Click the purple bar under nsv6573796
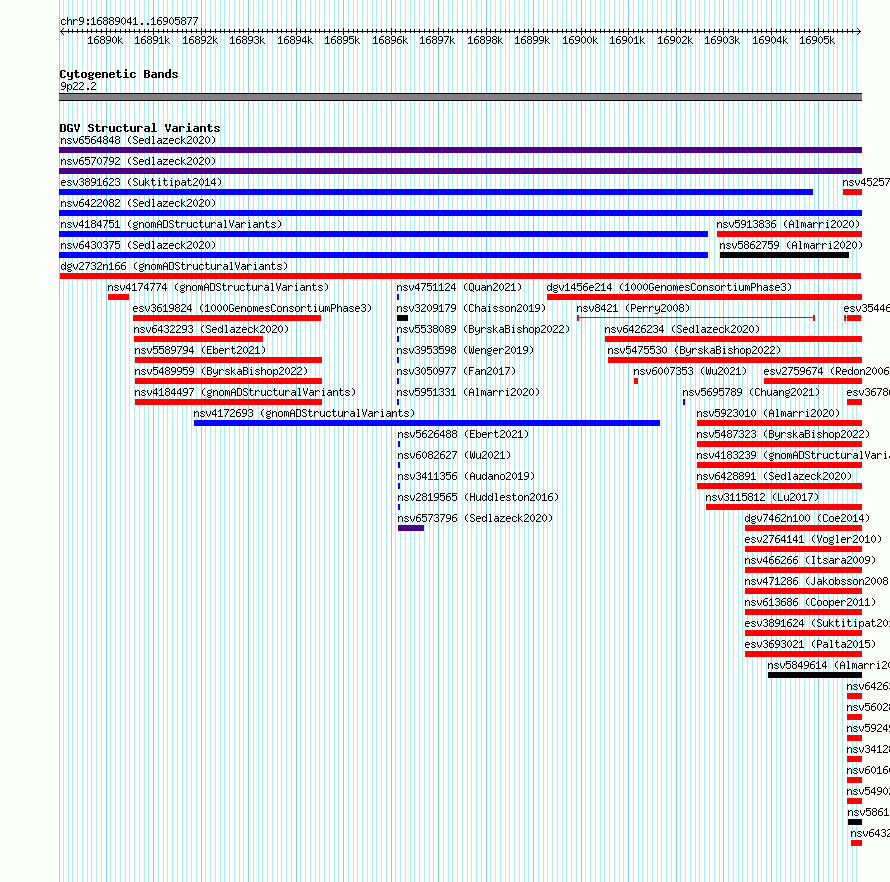The image size is (890, 882). click(411, 528)
